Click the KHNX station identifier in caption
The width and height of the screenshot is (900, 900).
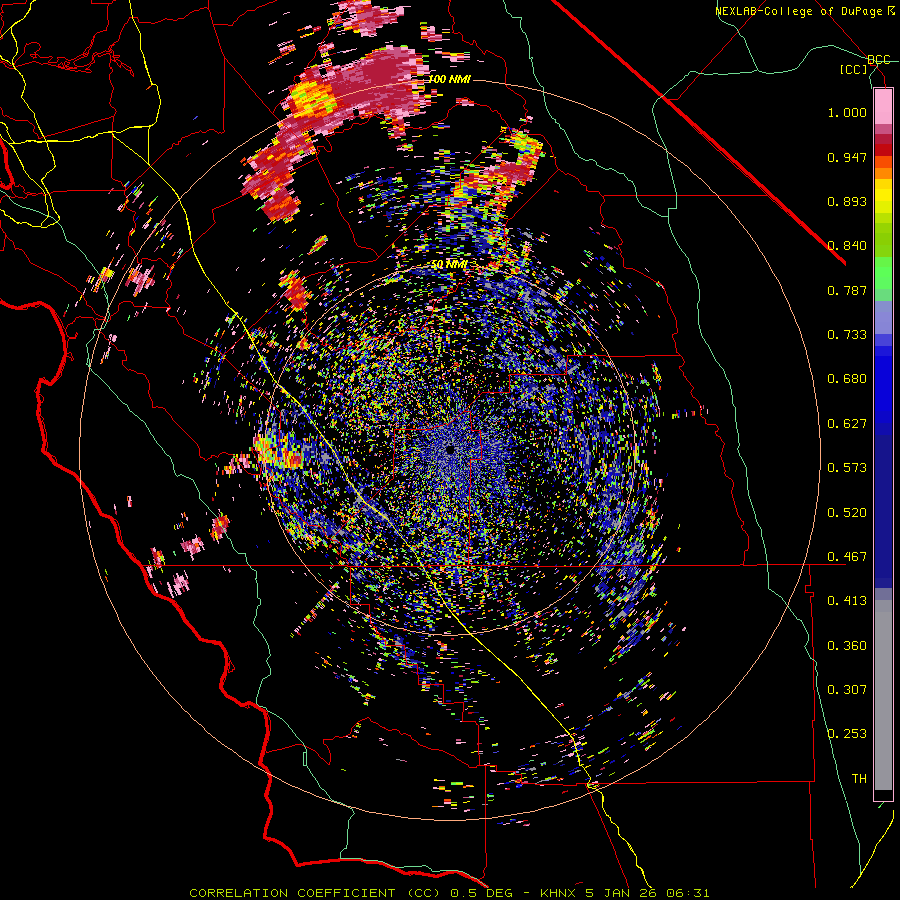(558, 893)
